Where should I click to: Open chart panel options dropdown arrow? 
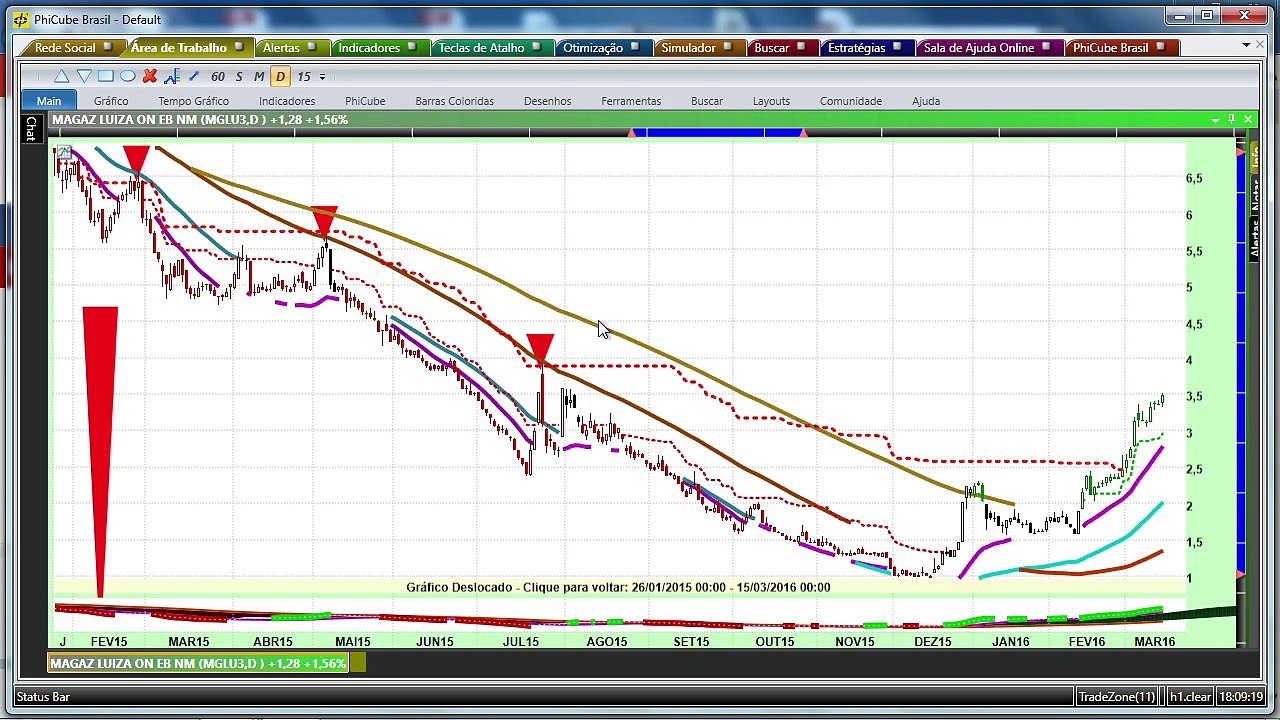1215,120
